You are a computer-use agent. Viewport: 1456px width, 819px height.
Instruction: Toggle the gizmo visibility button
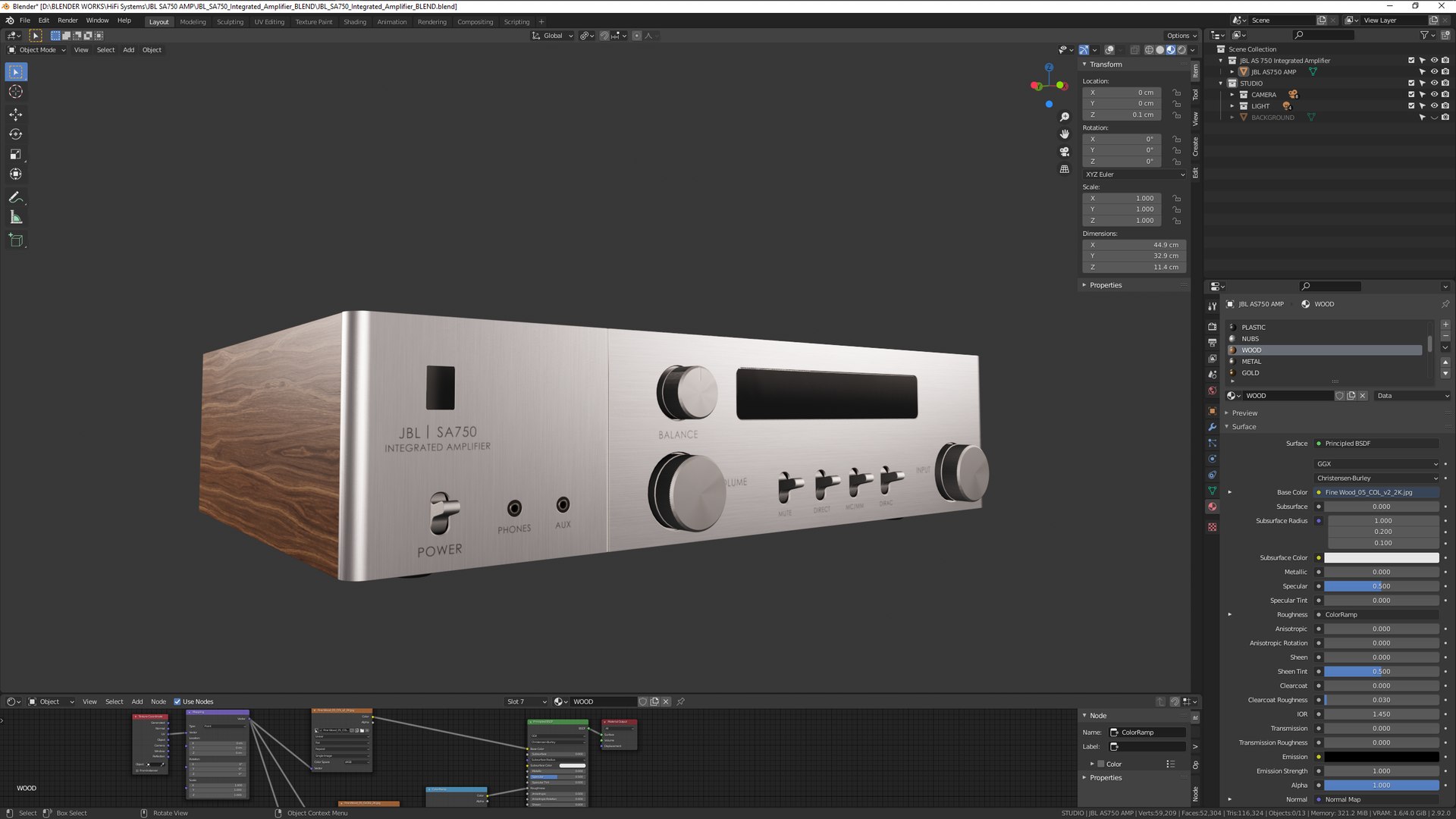pos(1084,50)
